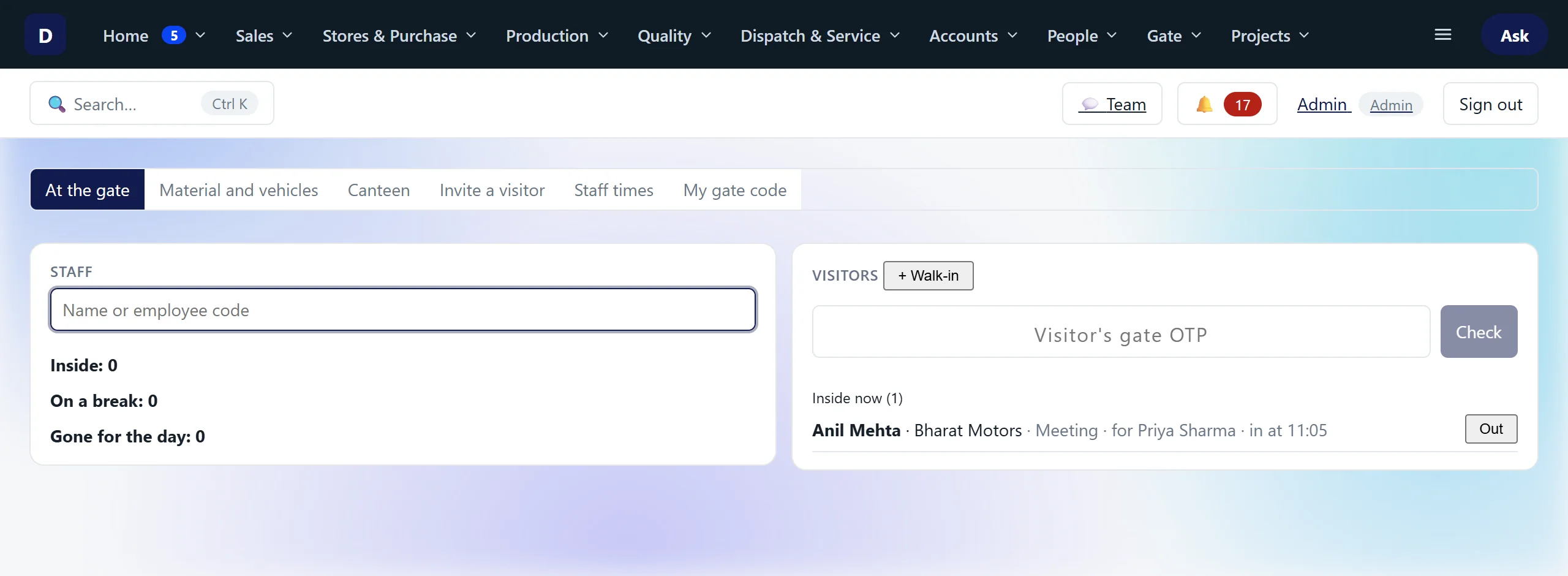Click the search magnifier icon

tap(57, 104)
